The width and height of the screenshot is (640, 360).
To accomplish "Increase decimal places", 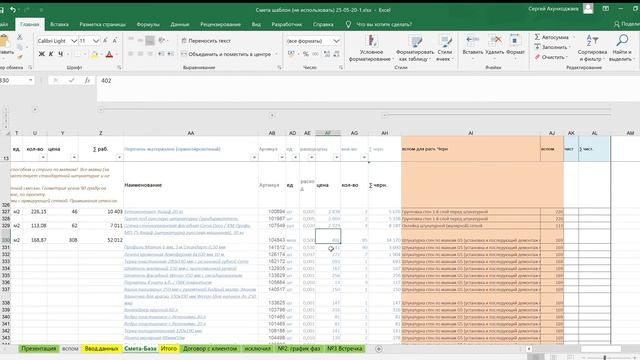I will [327, 54].
